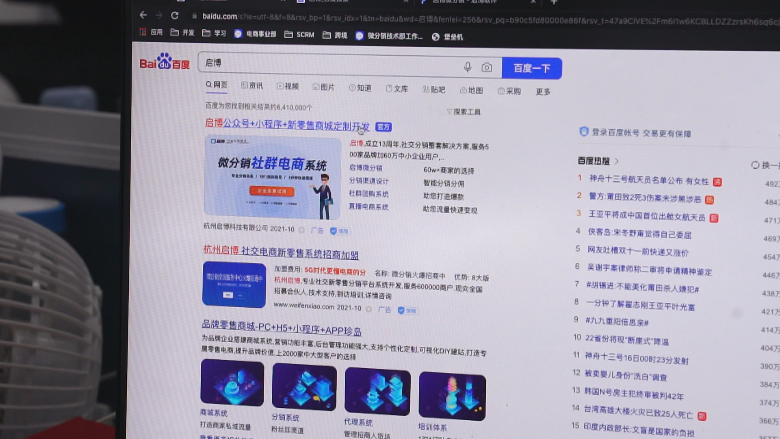The image size is (780, 439).
Task: Open the 应用 apps bookmark
Action: tap(151, 32)
